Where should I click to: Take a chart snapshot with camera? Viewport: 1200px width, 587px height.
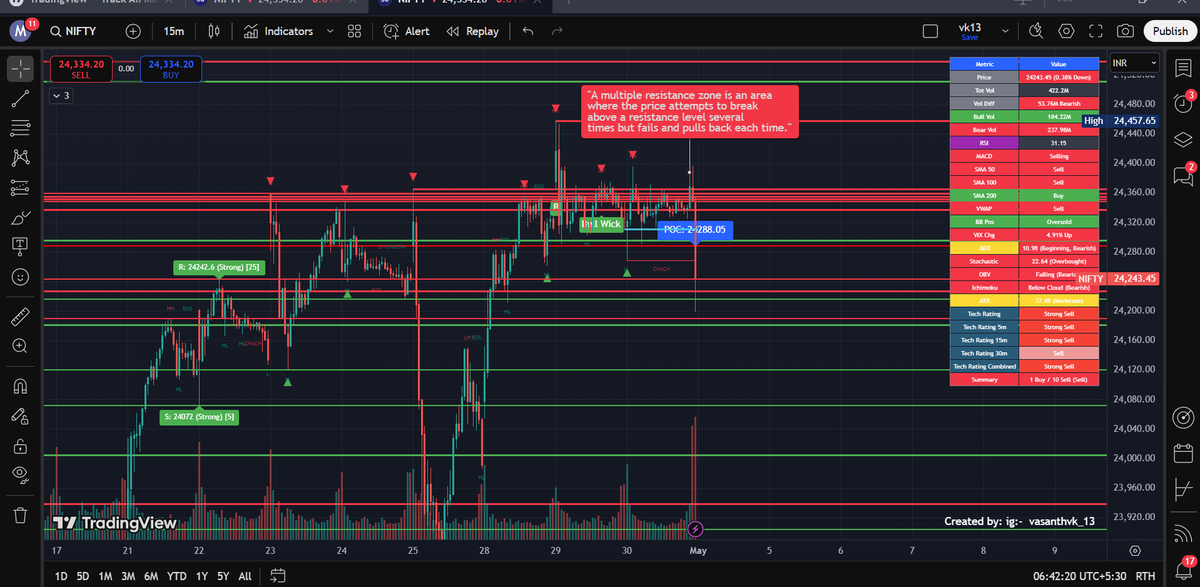(1126, 31)
